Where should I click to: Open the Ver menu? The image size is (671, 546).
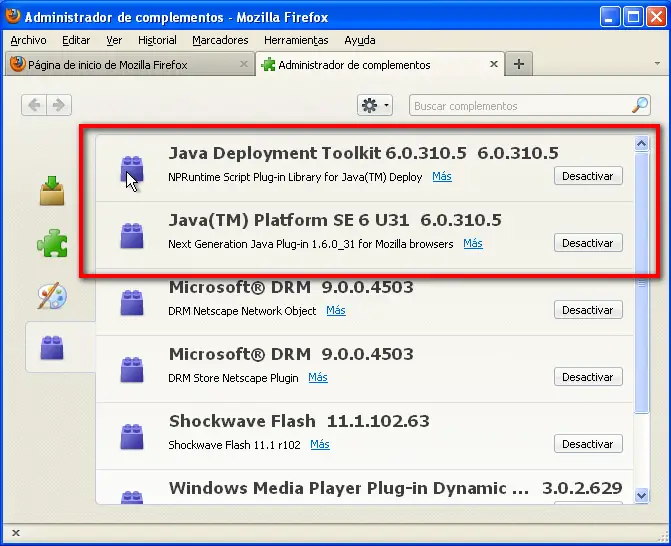coord(114,40)
